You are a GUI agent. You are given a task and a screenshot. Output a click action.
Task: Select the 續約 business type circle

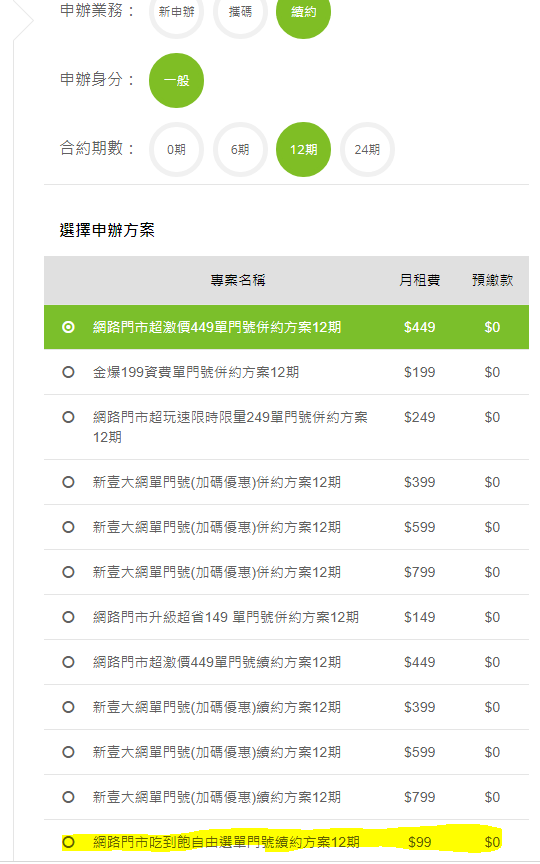coord(304,12)
